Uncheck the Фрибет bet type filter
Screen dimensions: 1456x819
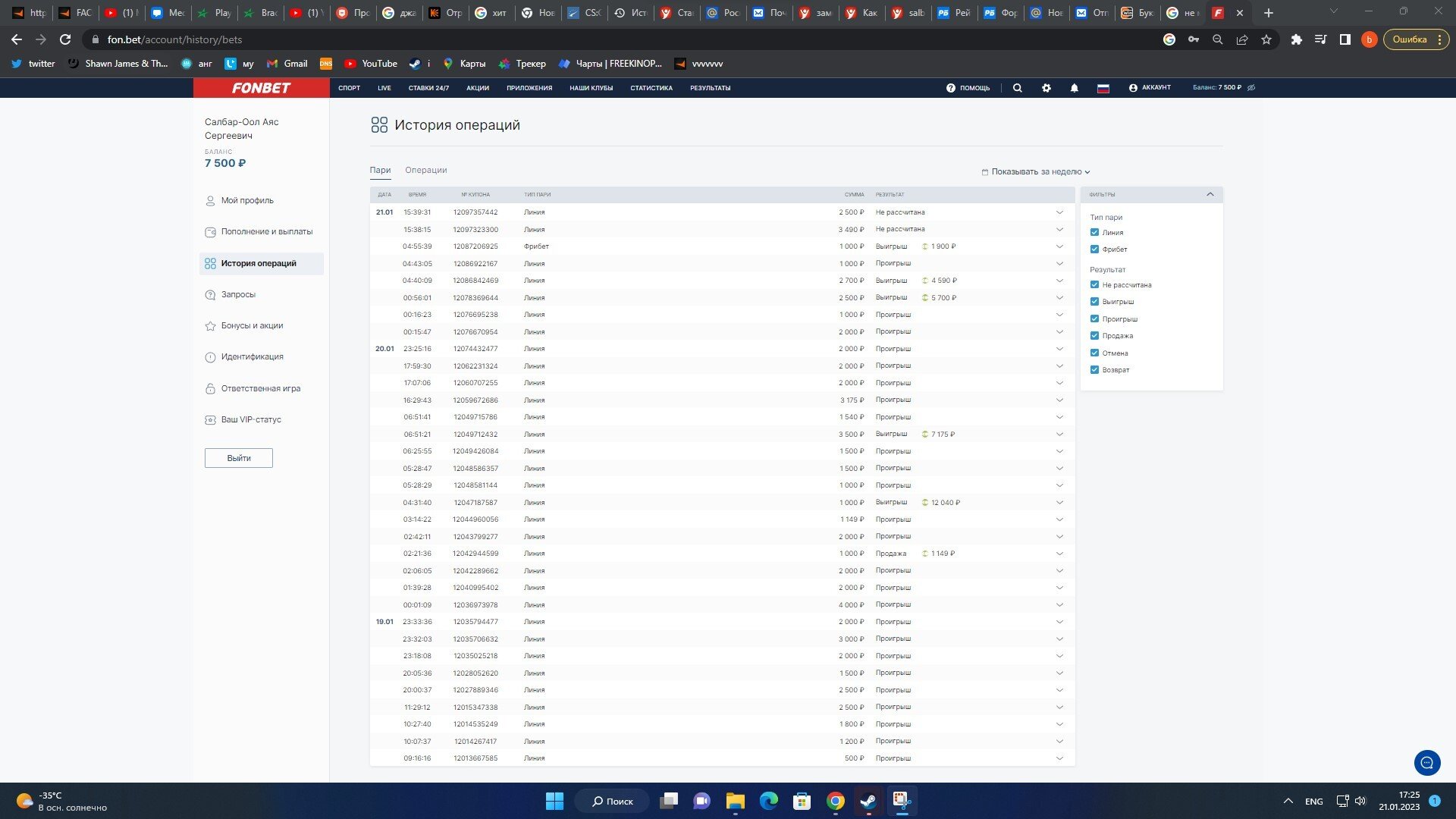(x=1094, y=249)
